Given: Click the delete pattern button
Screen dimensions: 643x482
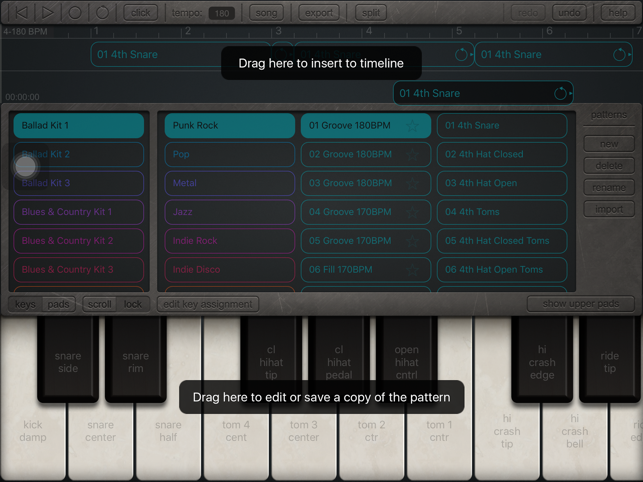Looking at the screenshot, I should (x=609, y=166).
